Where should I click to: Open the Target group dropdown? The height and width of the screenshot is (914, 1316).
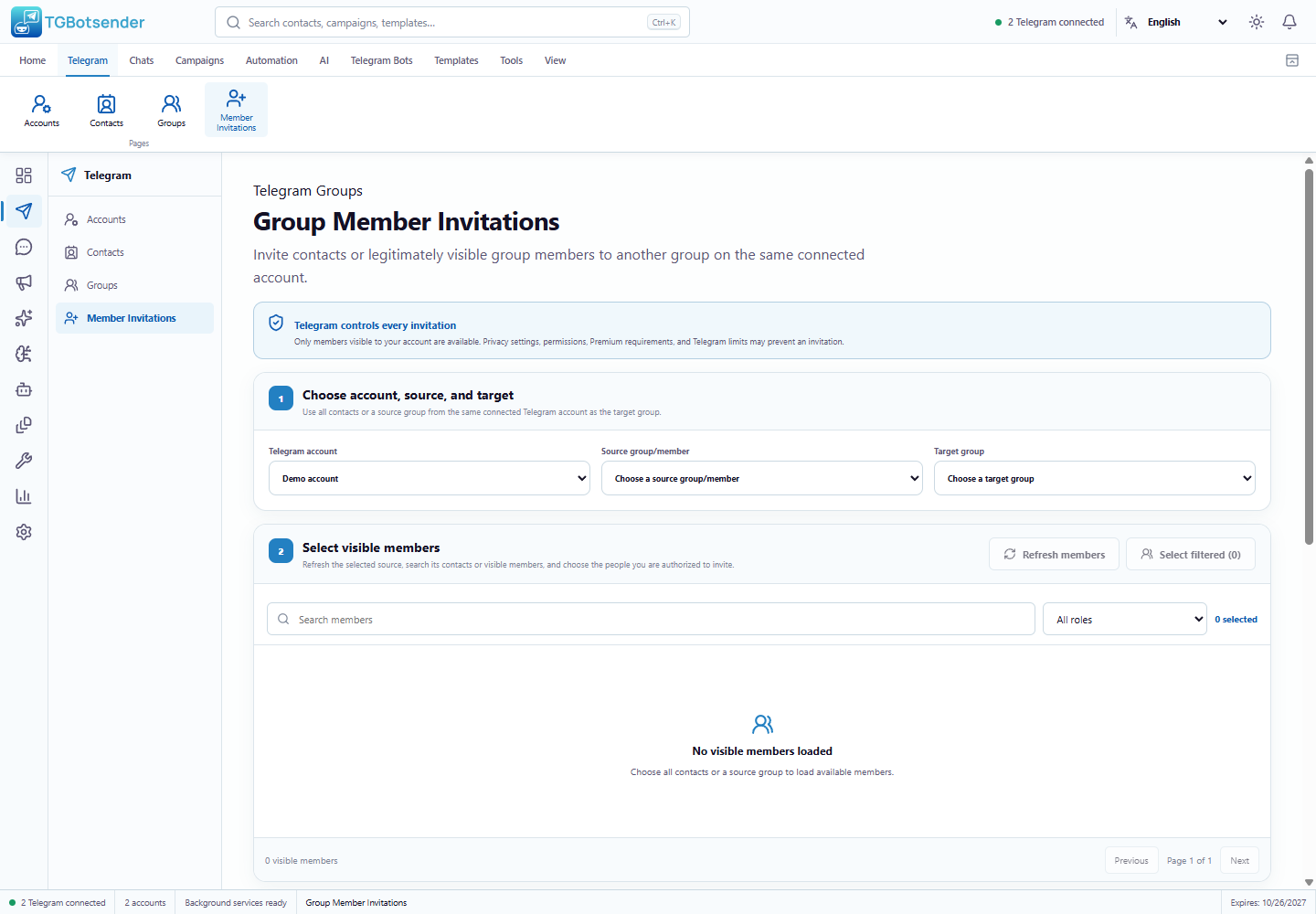[1095, 478]
